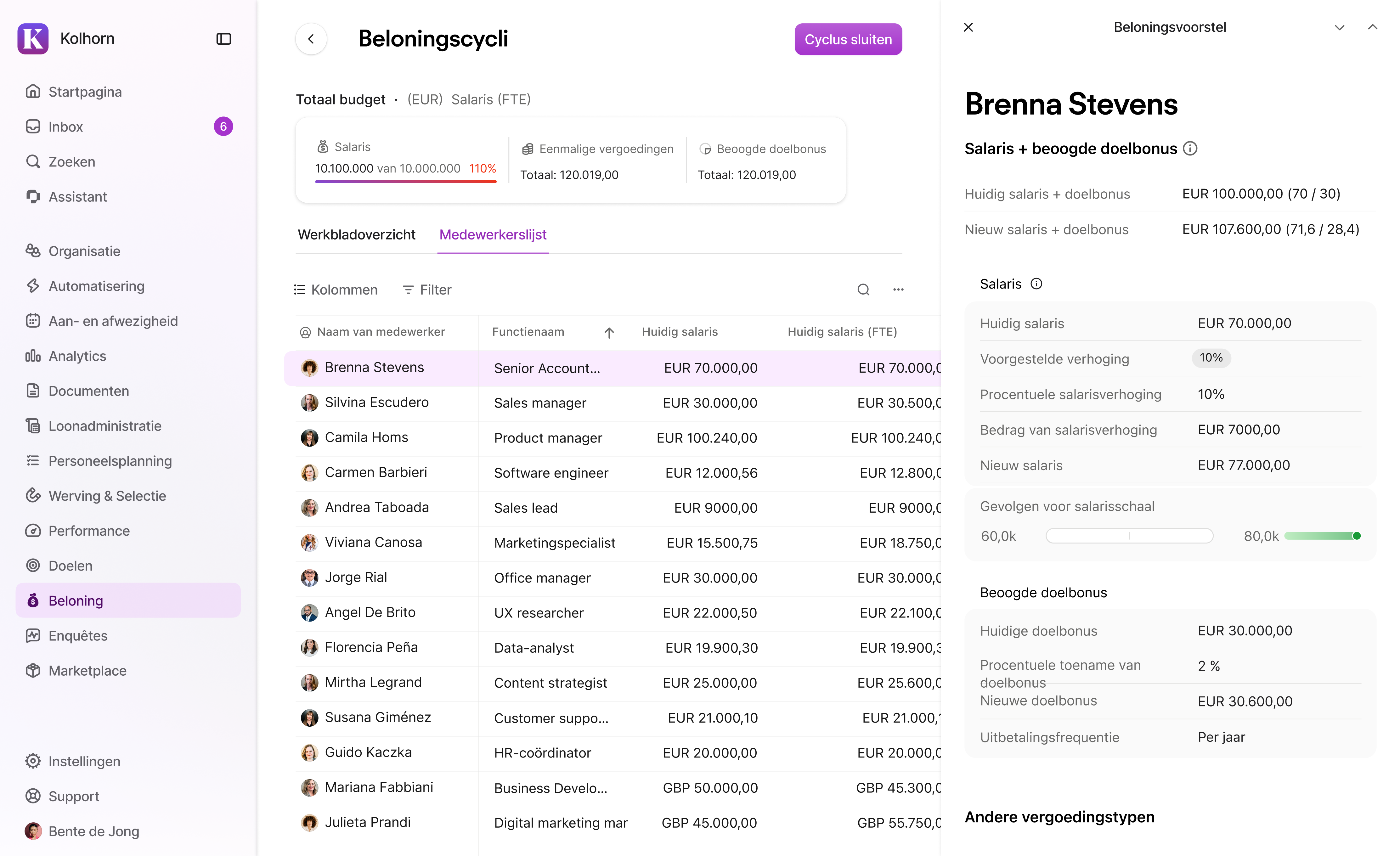This screenshot has height=856, width=1400.
Task: Collapse the sidebar panel icon
Action: tap(223, 39)
